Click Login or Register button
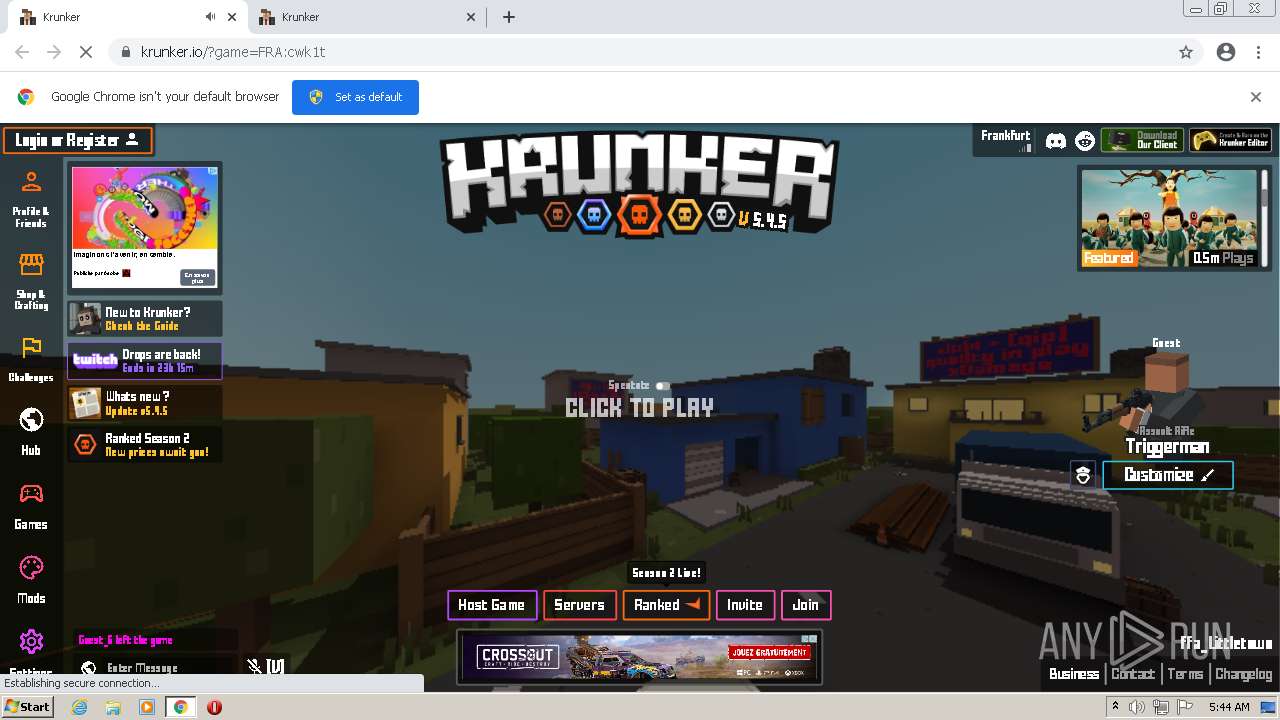The width and height of the screenshot is (1280, 720). point(77,141)
